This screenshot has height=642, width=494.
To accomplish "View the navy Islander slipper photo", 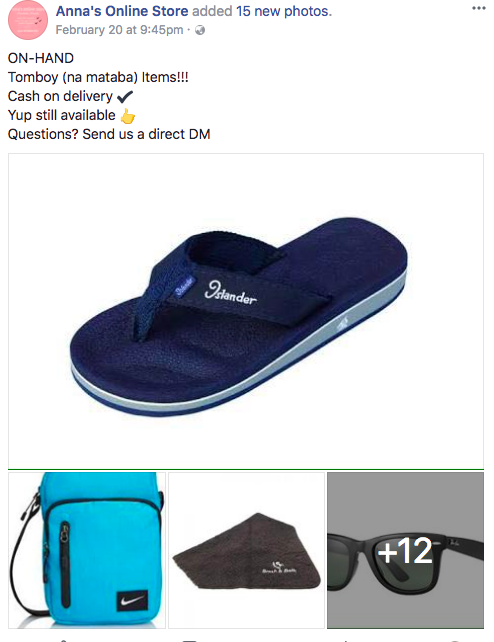I will point(246,311).
